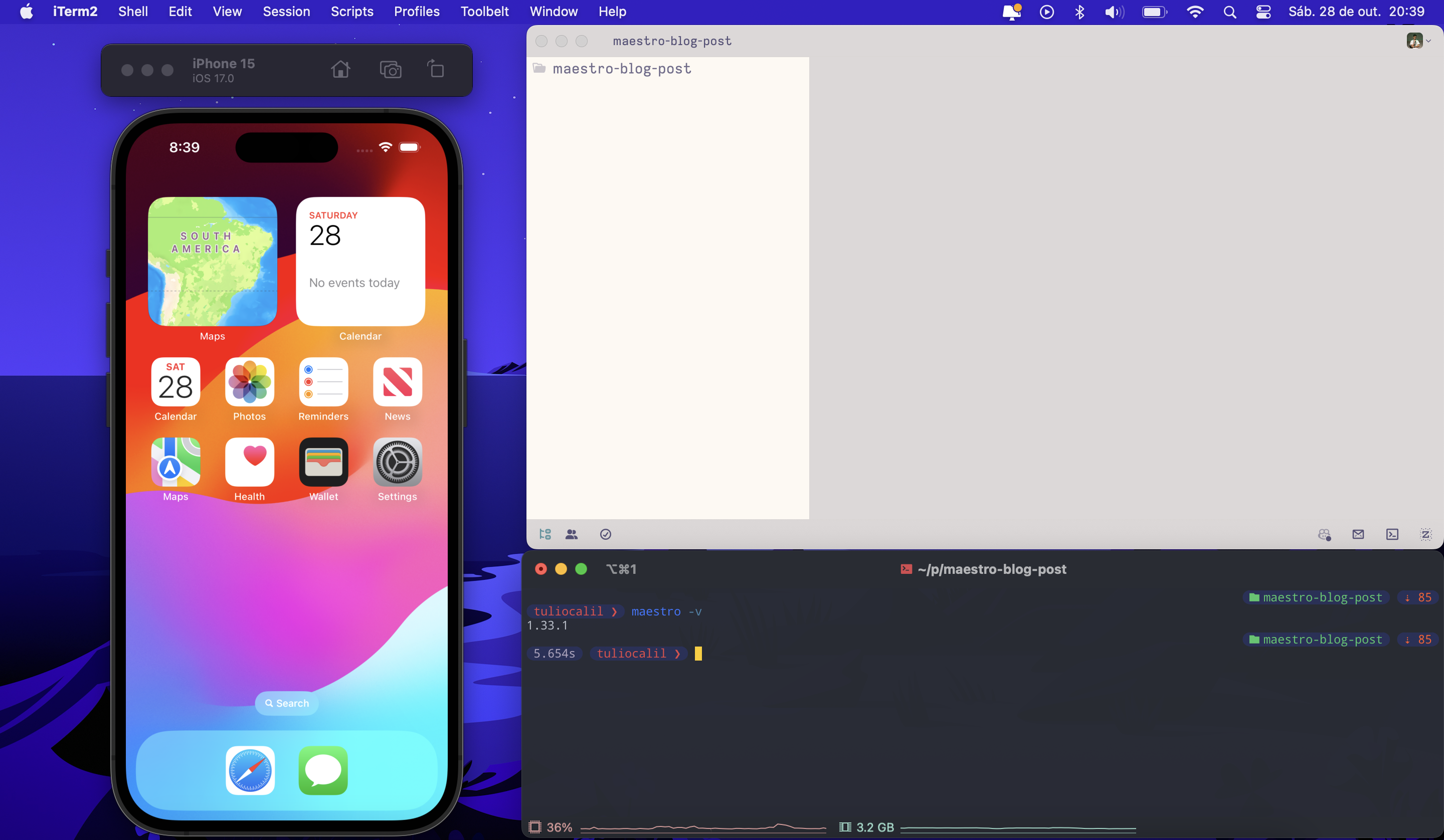Click the iPhone 15 device title in Simulator

point(224,63)
